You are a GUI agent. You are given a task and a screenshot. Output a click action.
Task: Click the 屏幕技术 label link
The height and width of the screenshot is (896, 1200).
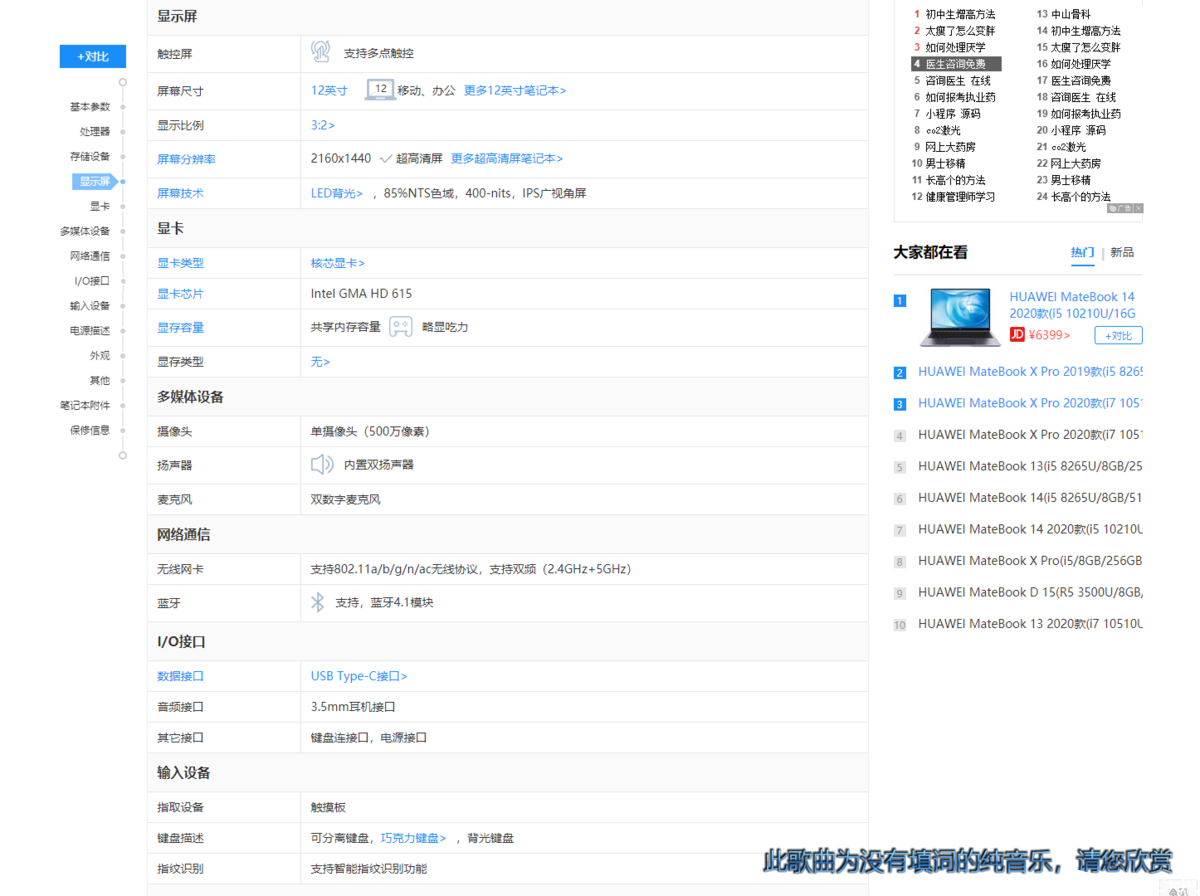[x=180, y=193]
